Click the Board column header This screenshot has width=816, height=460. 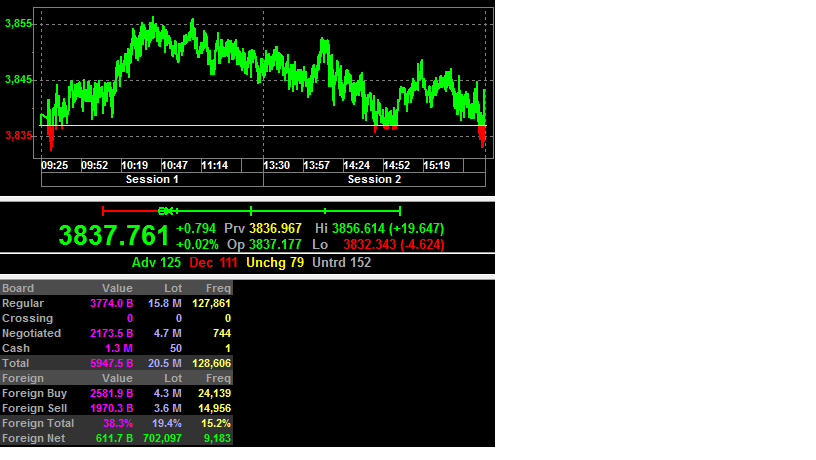point(18,288)
